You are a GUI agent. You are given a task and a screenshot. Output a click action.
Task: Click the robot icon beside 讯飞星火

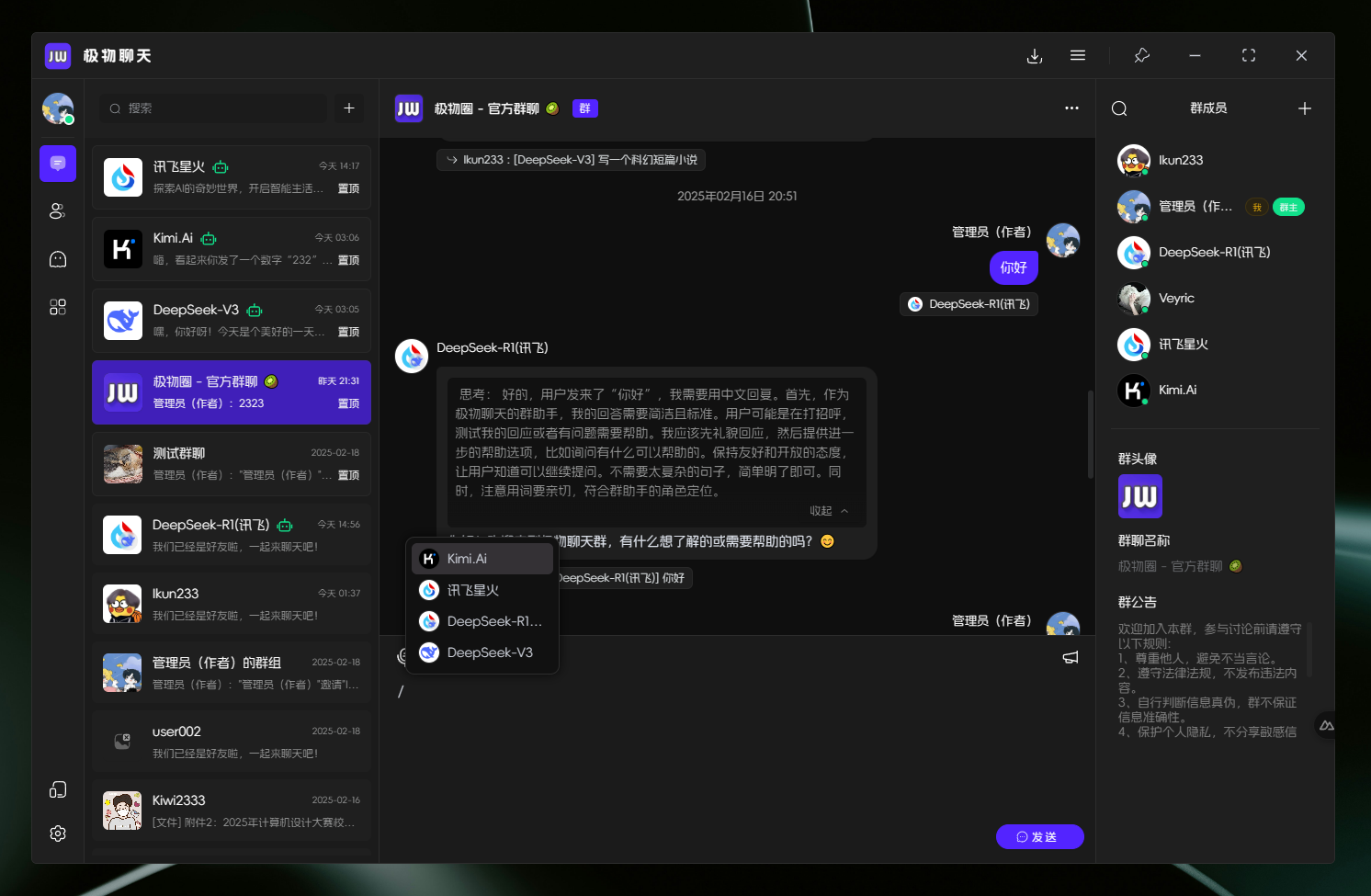[221, 167]
